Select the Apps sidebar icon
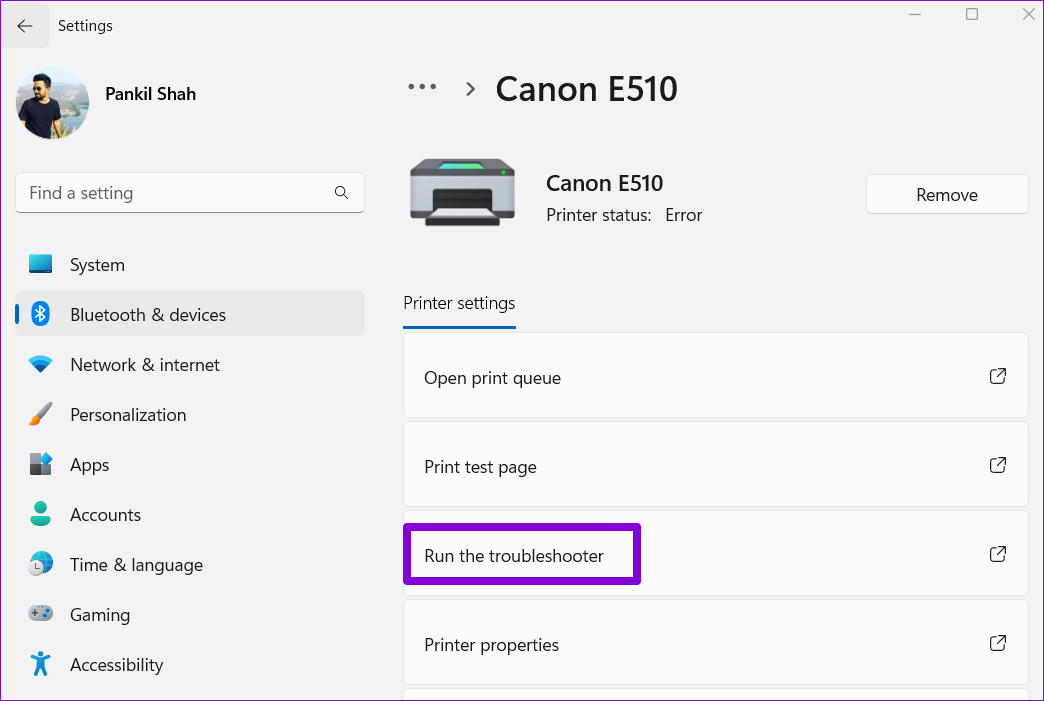The height and width of the screenshot is (701, 1044). pyautogui.click(x=40, y=464)
